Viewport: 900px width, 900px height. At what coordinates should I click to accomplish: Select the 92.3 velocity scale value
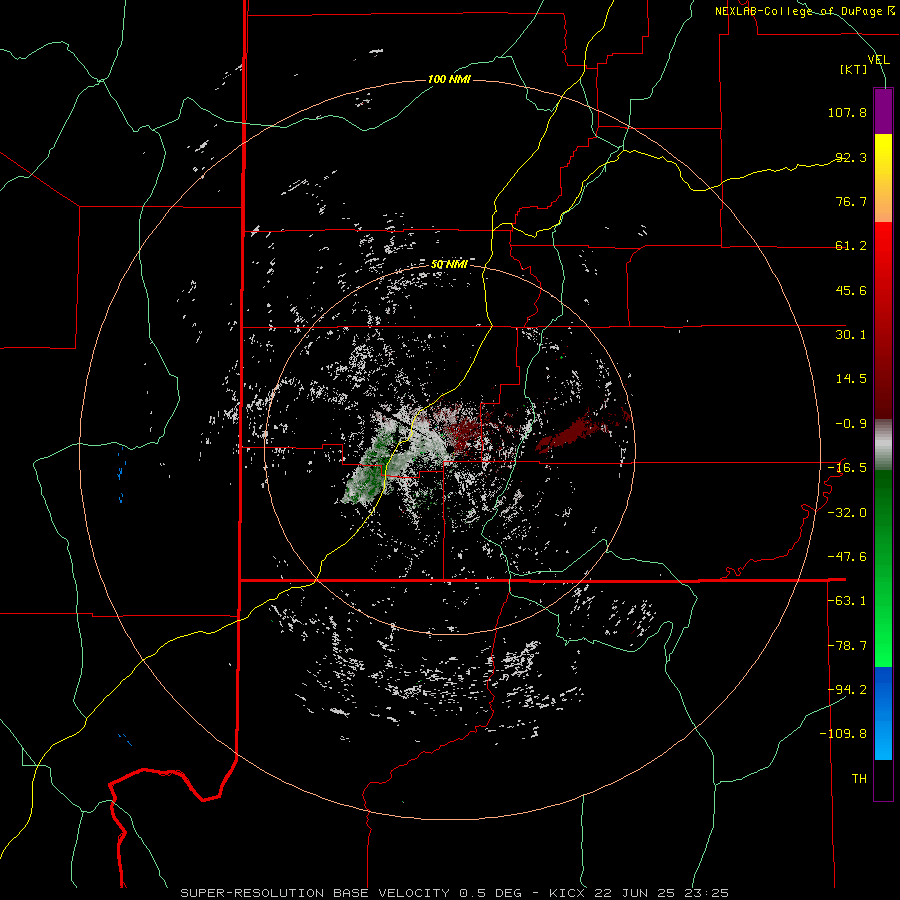coord(851,157)
